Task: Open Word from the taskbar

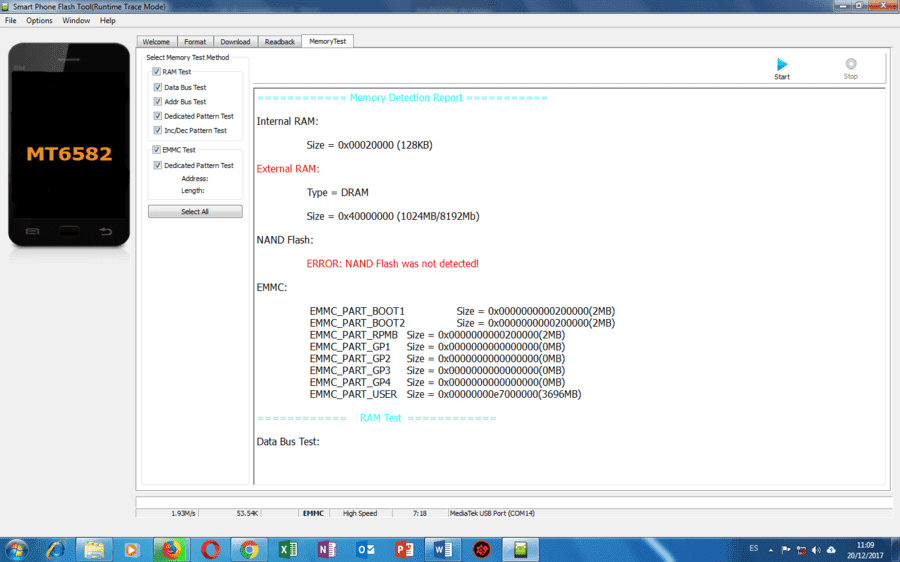Action: click(x=443, y=550)
